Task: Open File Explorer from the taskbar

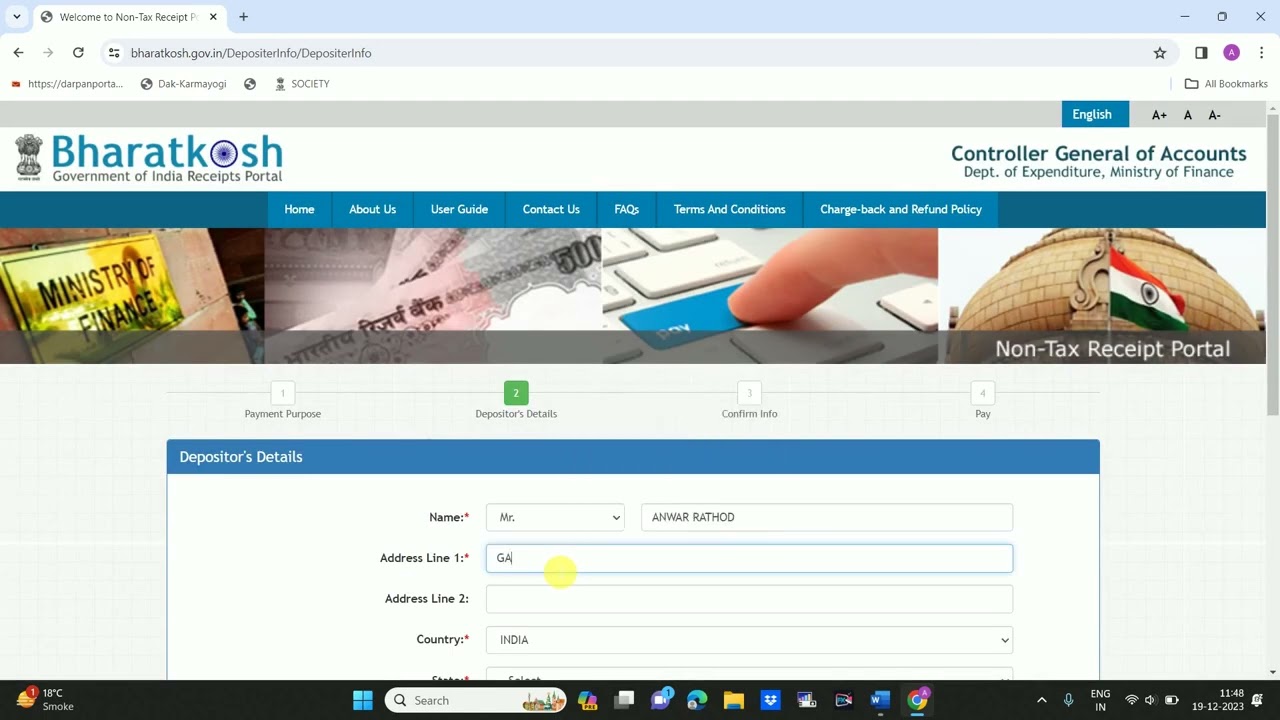Action: point(734,700)
